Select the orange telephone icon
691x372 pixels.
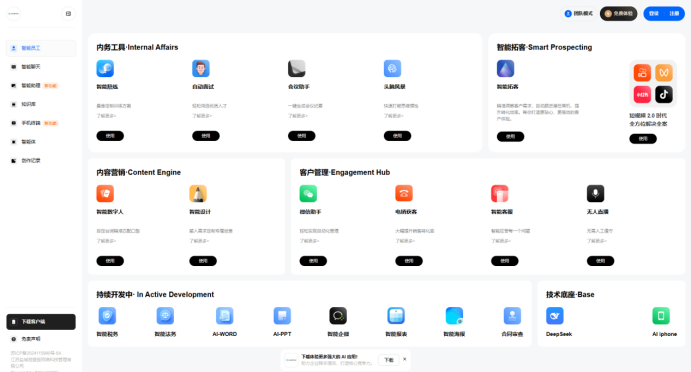[x=404, y=193]
